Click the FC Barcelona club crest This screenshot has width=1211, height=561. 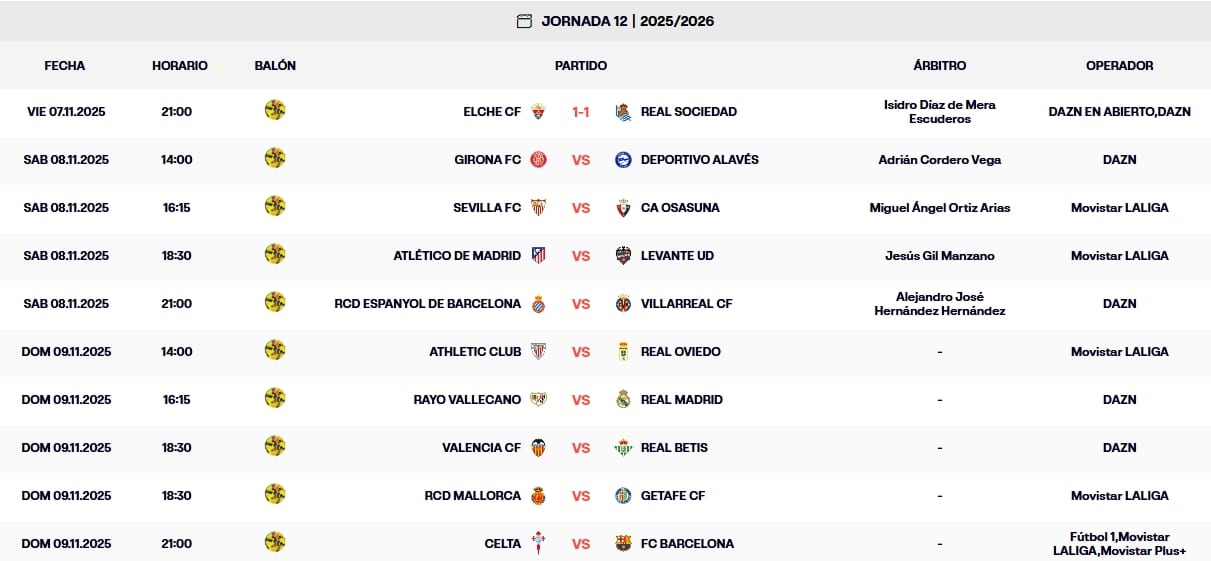point(623,544)
